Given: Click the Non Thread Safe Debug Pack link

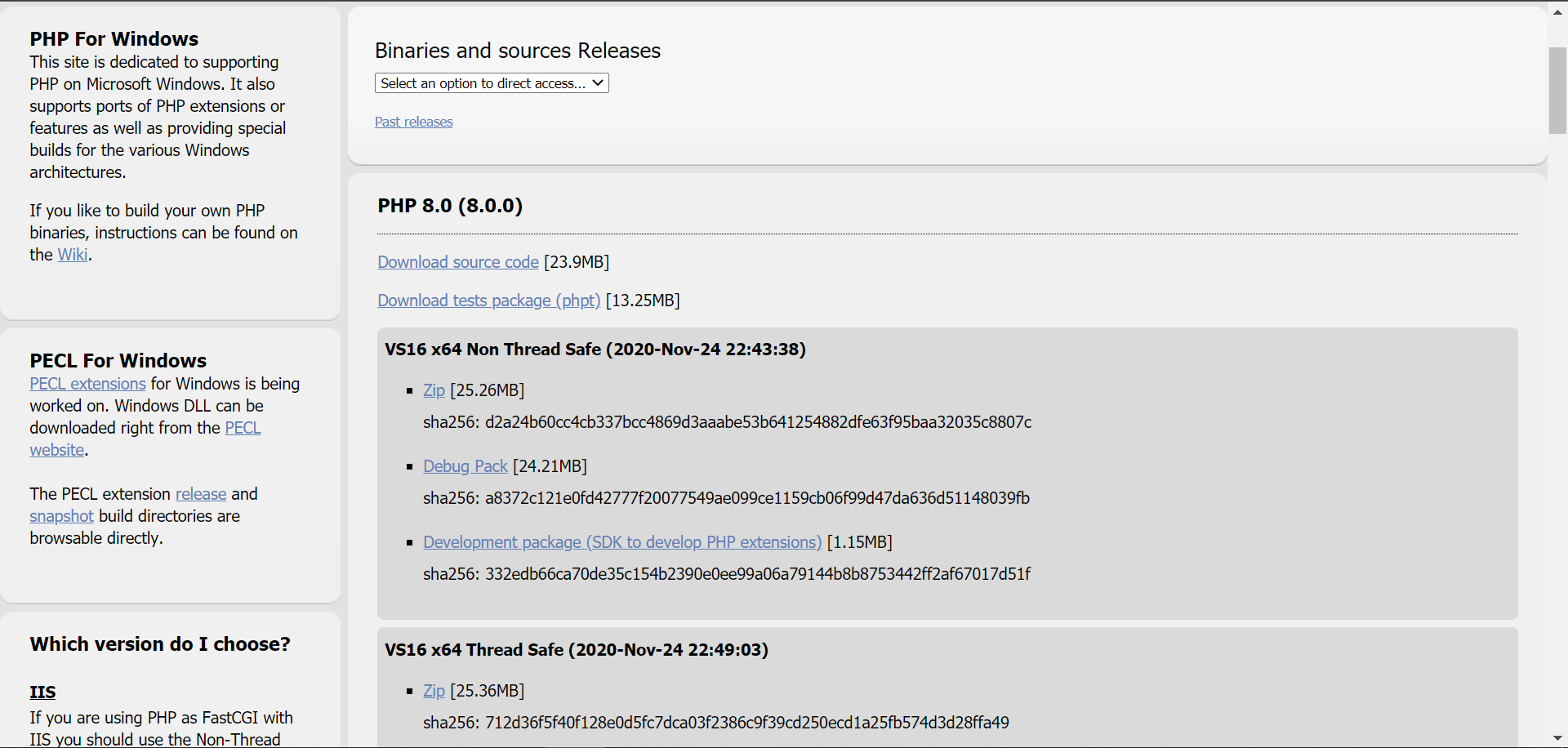Looking at the screenshot, I should [465, 466].
